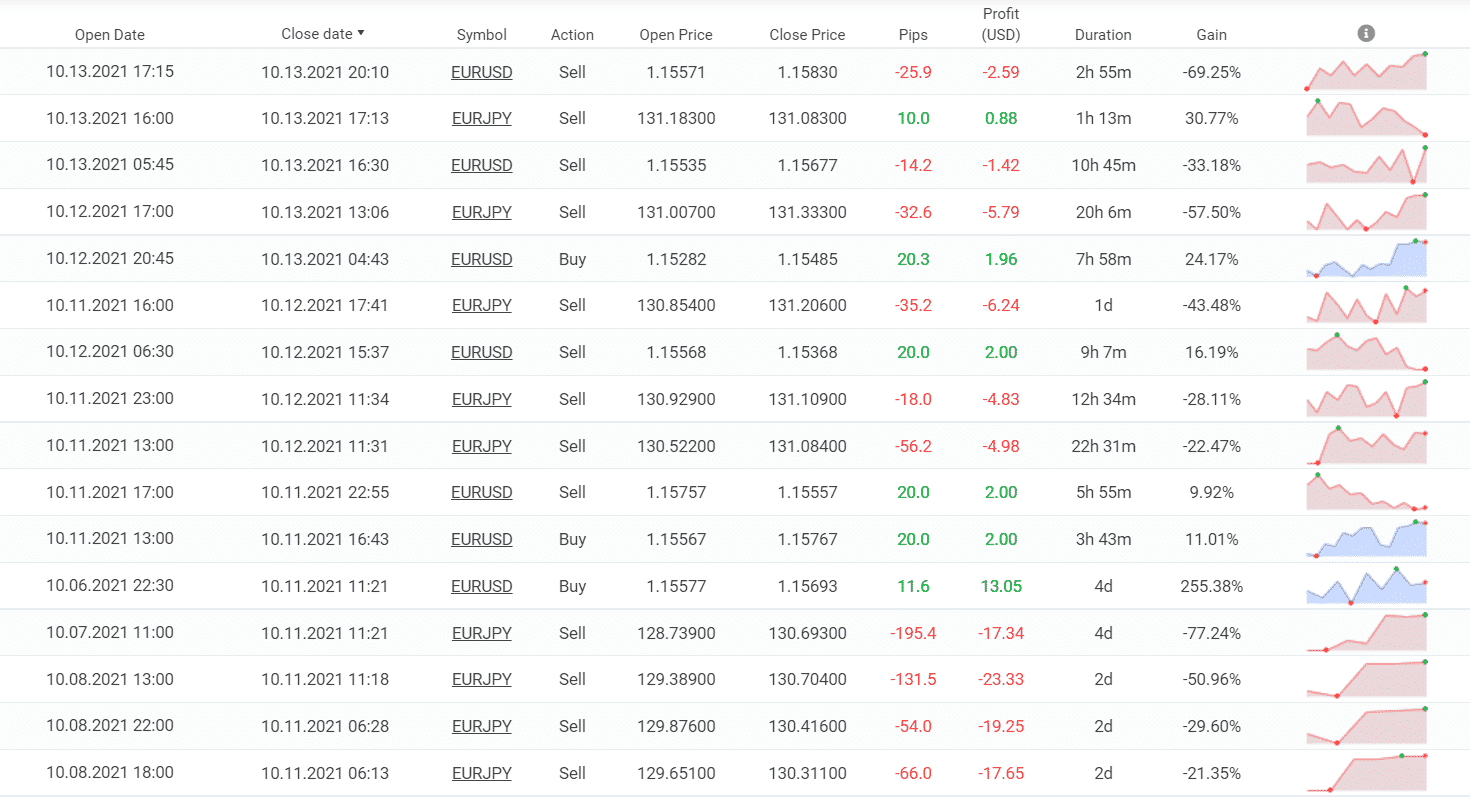Select the open date 10.08.2021 22:00
The image size is (1470, 797).
click(x=110, y=726)
